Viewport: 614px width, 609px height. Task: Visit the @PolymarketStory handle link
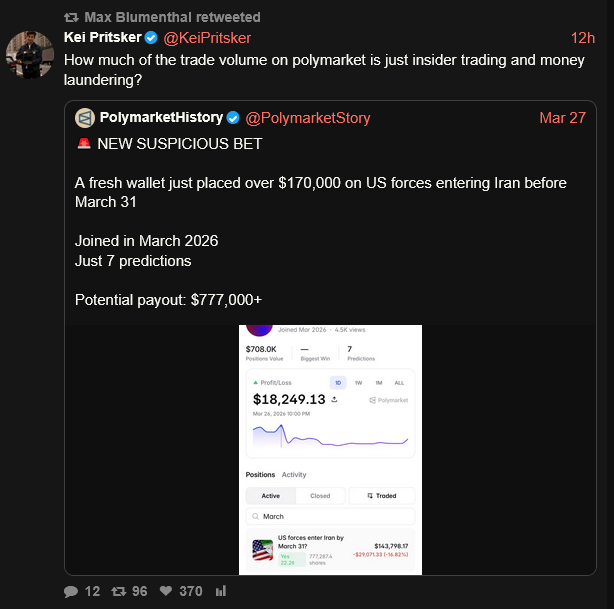click(308, 118)
